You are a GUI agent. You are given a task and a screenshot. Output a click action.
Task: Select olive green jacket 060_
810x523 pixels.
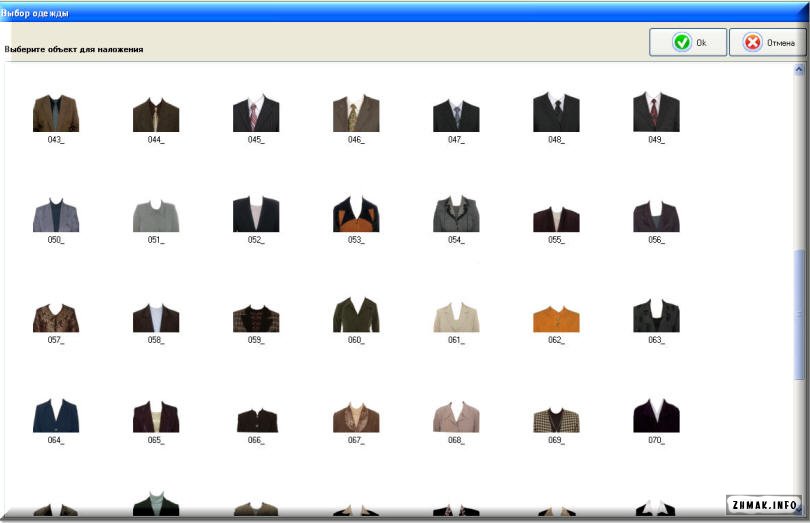[x=356, y=314]
